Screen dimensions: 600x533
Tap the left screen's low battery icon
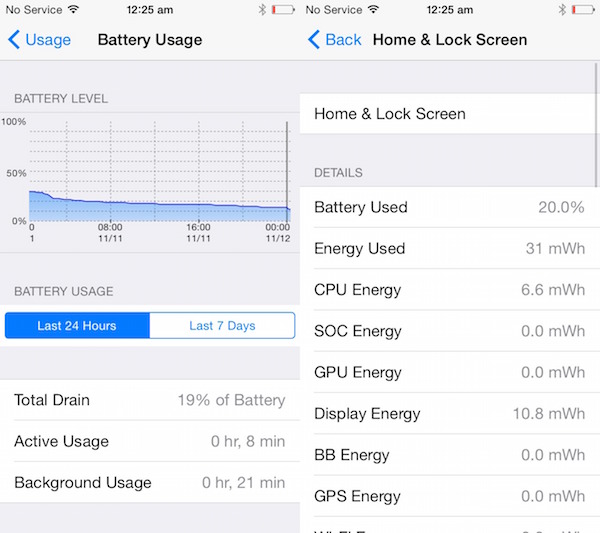283,10
